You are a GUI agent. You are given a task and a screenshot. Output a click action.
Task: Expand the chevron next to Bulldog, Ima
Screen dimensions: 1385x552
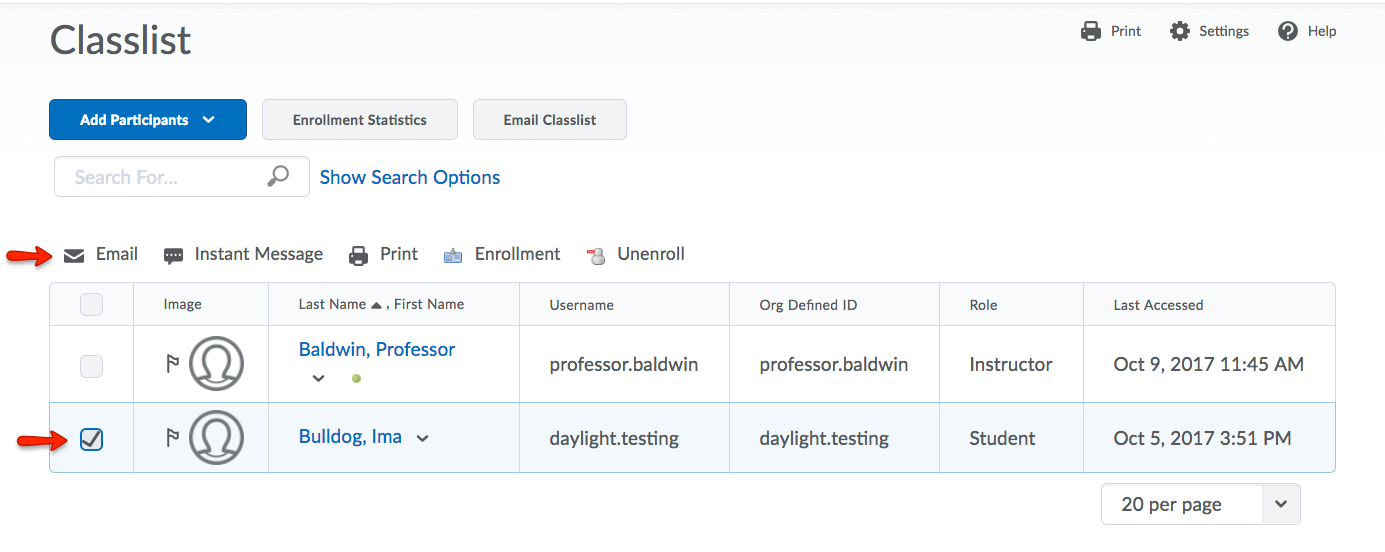(423, 438)
